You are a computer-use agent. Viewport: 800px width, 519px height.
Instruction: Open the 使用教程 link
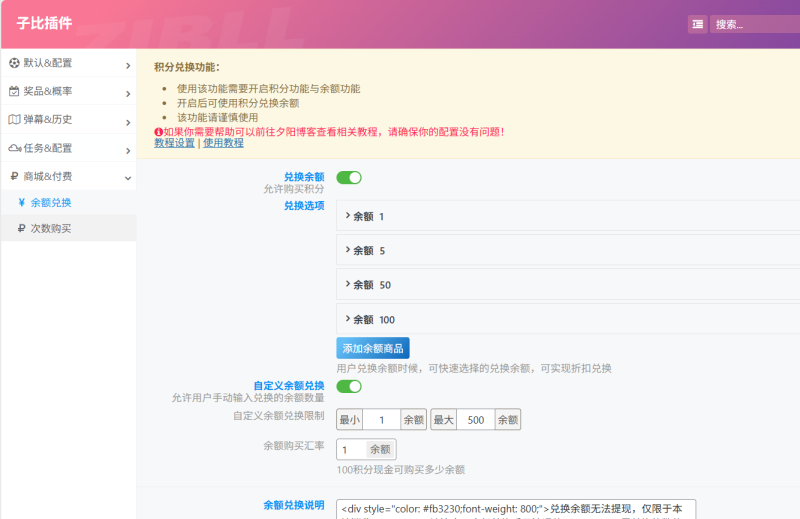tap(223, 143)
